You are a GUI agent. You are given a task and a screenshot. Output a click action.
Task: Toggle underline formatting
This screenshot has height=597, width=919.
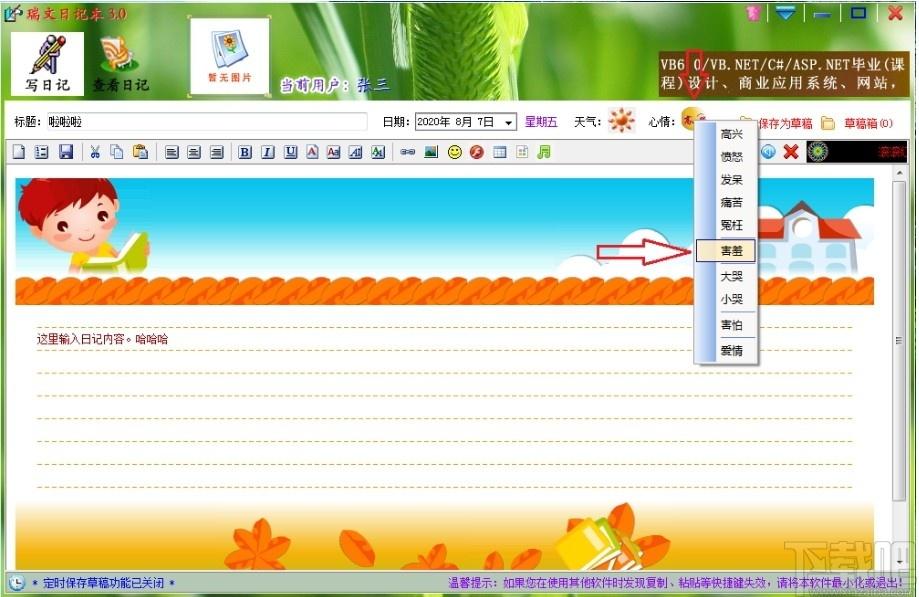coord(290,152)
